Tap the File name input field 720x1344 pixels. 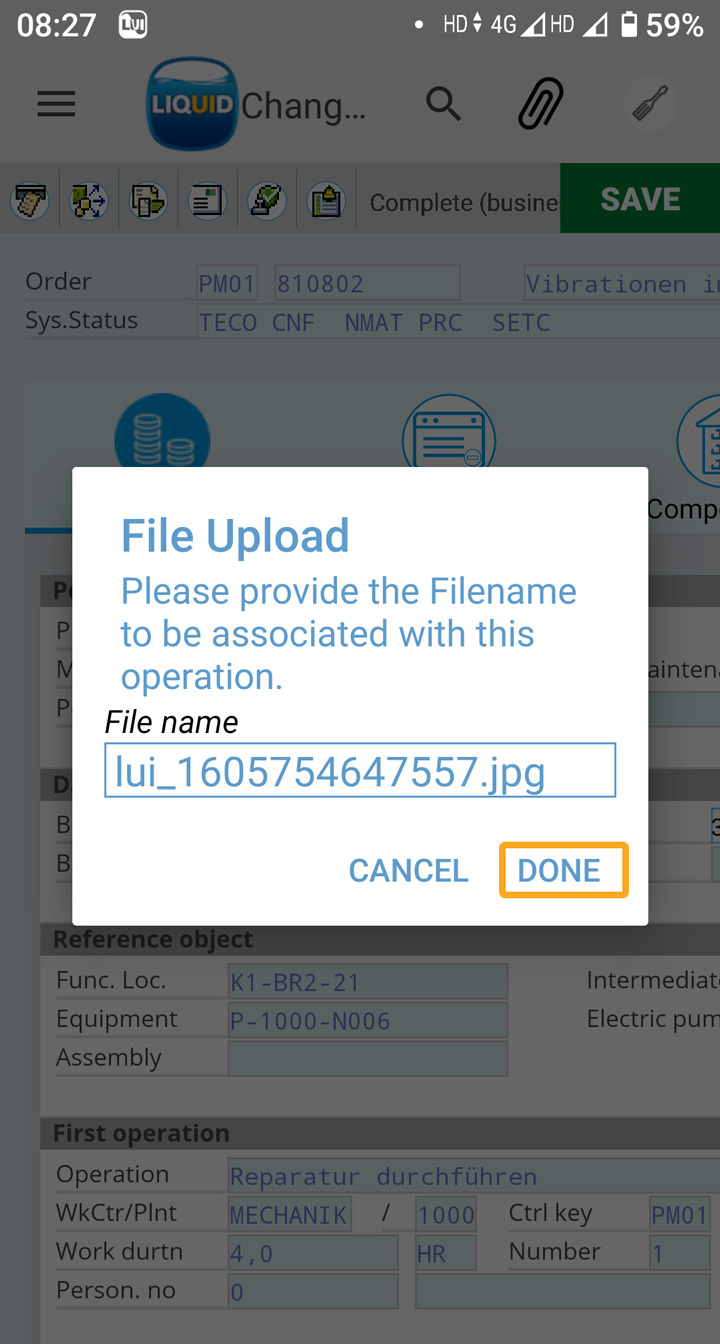tap(360, 771)
